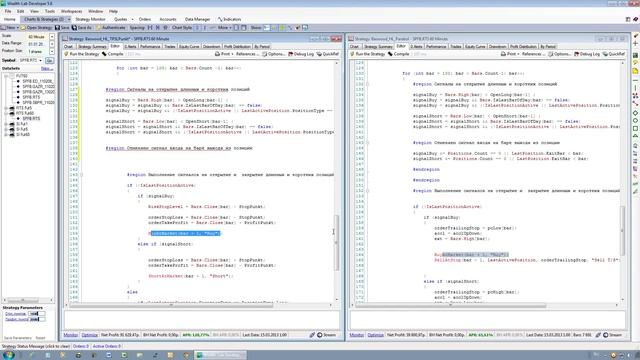Open Options in right strategy window

coord(560,54)
